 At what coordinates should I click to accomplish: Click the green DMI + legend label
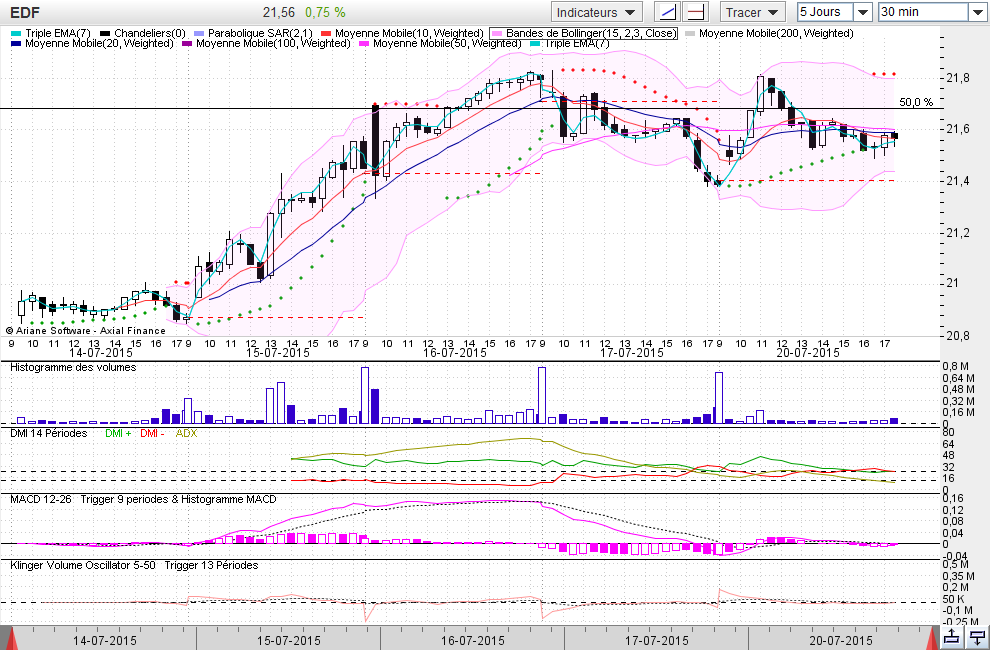coord(118,433)
